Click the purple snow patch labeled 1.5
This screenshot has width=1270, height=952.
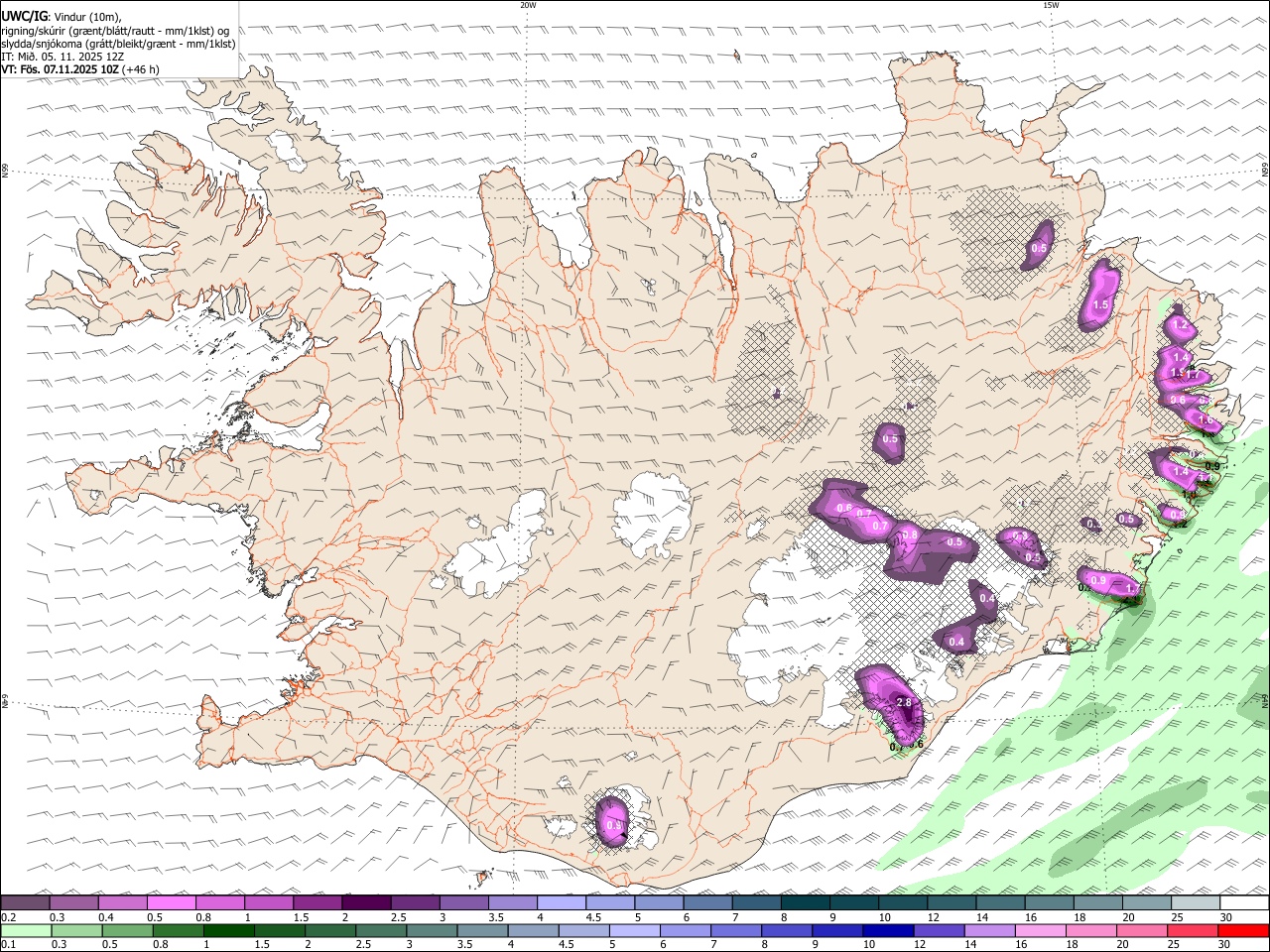1099,296
